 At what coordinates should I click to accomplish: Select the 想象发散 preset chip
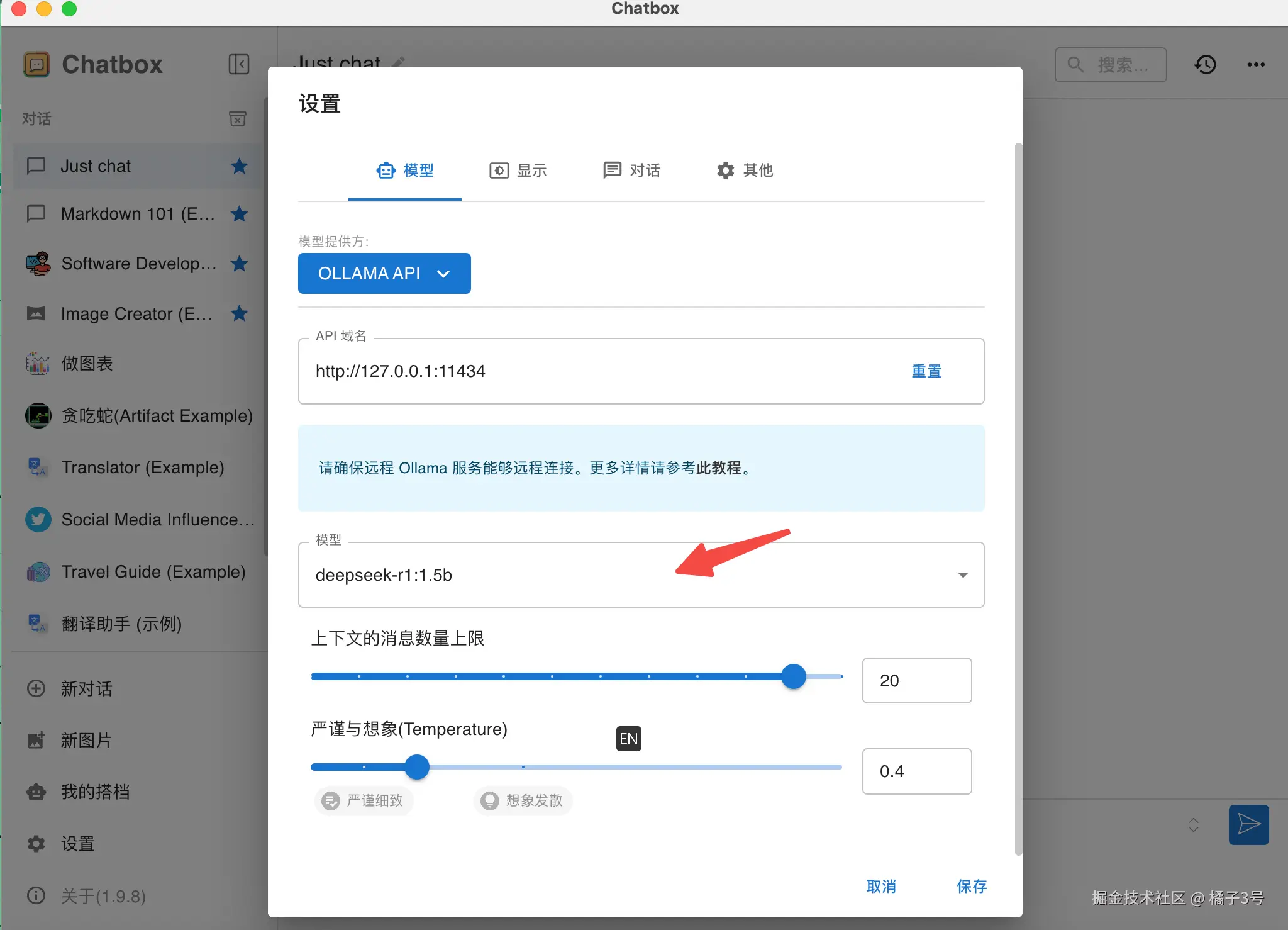(523, 800)
